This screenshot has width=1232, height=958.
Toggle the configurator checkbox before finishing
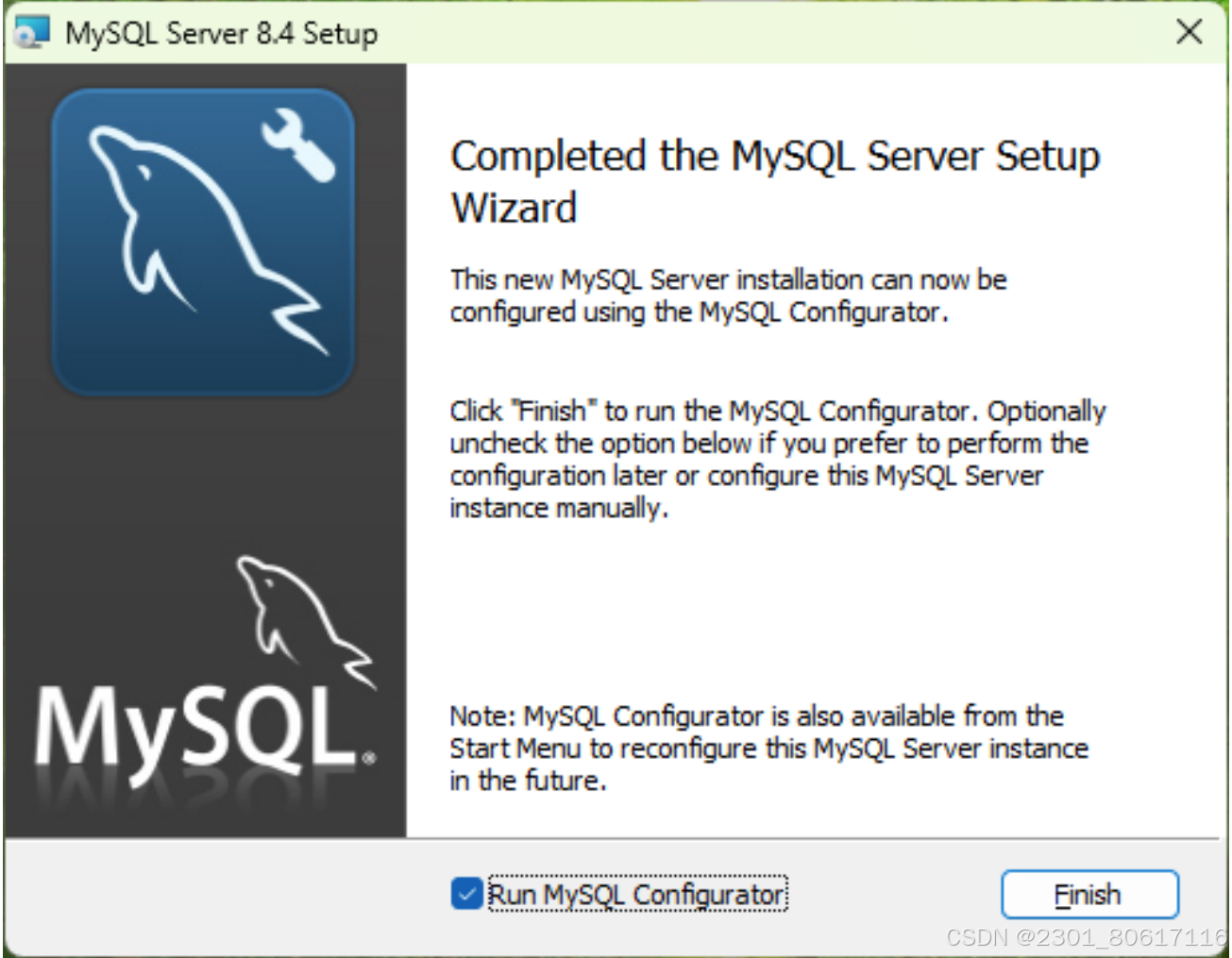(x=465, y=893)
